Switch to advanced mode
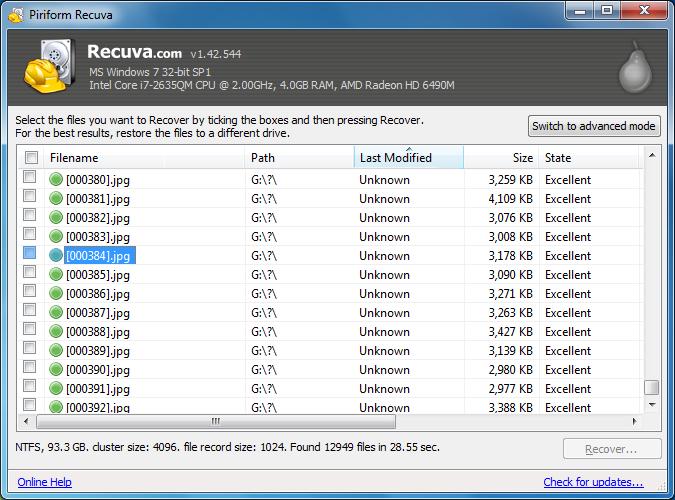Image resolution: width=675 pixels, height=500 pixels. tap(594, 126)
